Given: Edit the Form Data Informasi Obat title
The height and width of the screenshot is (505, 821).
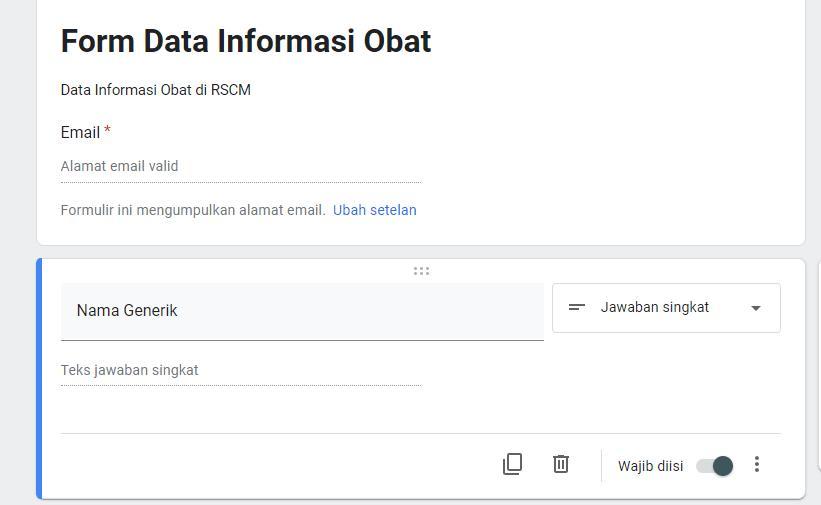Looking at the screenshot, I should [246, 41].
